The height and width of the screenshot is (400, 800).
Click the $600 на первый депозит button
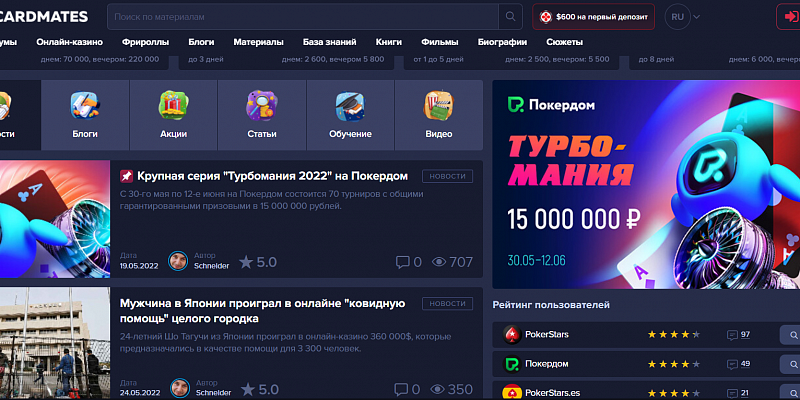coord(593,17)
